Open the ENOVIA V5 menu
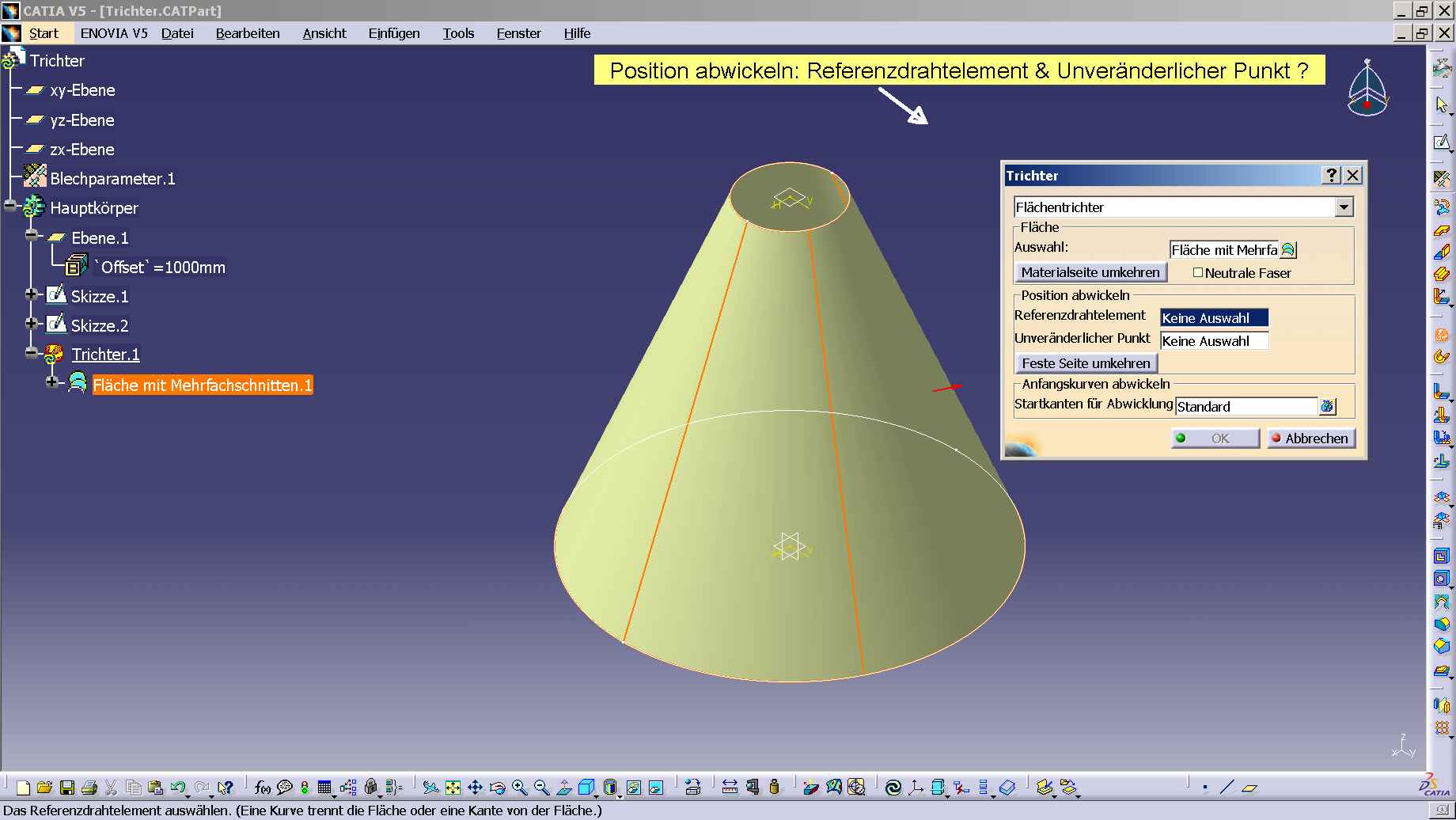This screenshot has width=1456, height=820. (x=114, y=33)
